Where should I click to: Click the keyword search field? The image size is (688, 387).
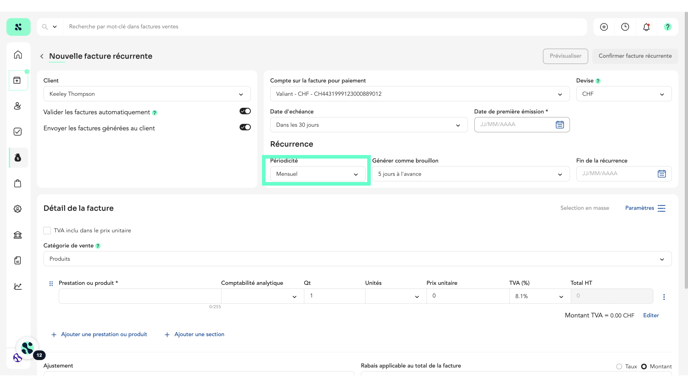[x=325, y=27]
